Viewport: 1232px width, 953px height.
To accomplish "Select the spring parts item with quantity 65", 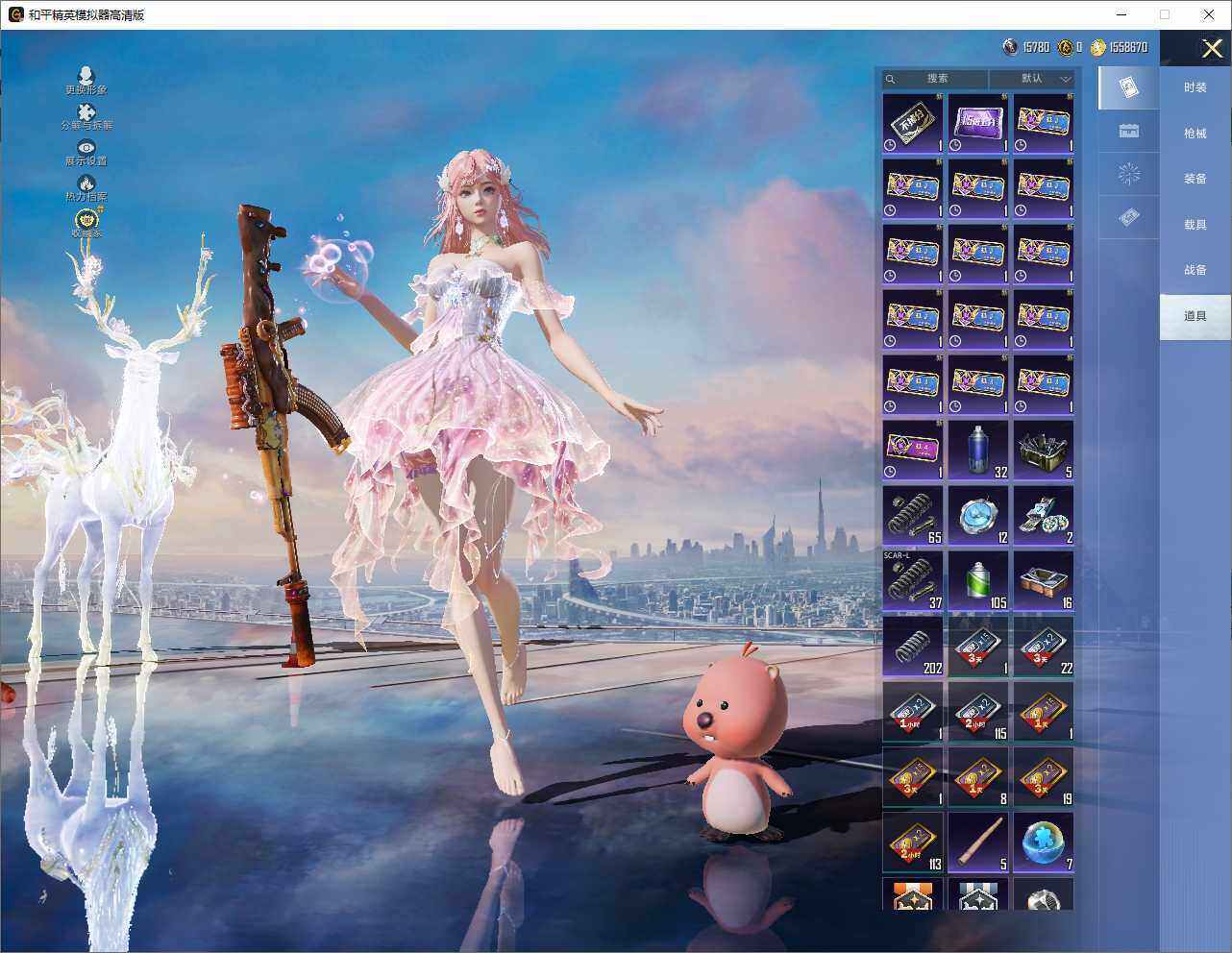I will pyautogui.click(x=913, y=516).
